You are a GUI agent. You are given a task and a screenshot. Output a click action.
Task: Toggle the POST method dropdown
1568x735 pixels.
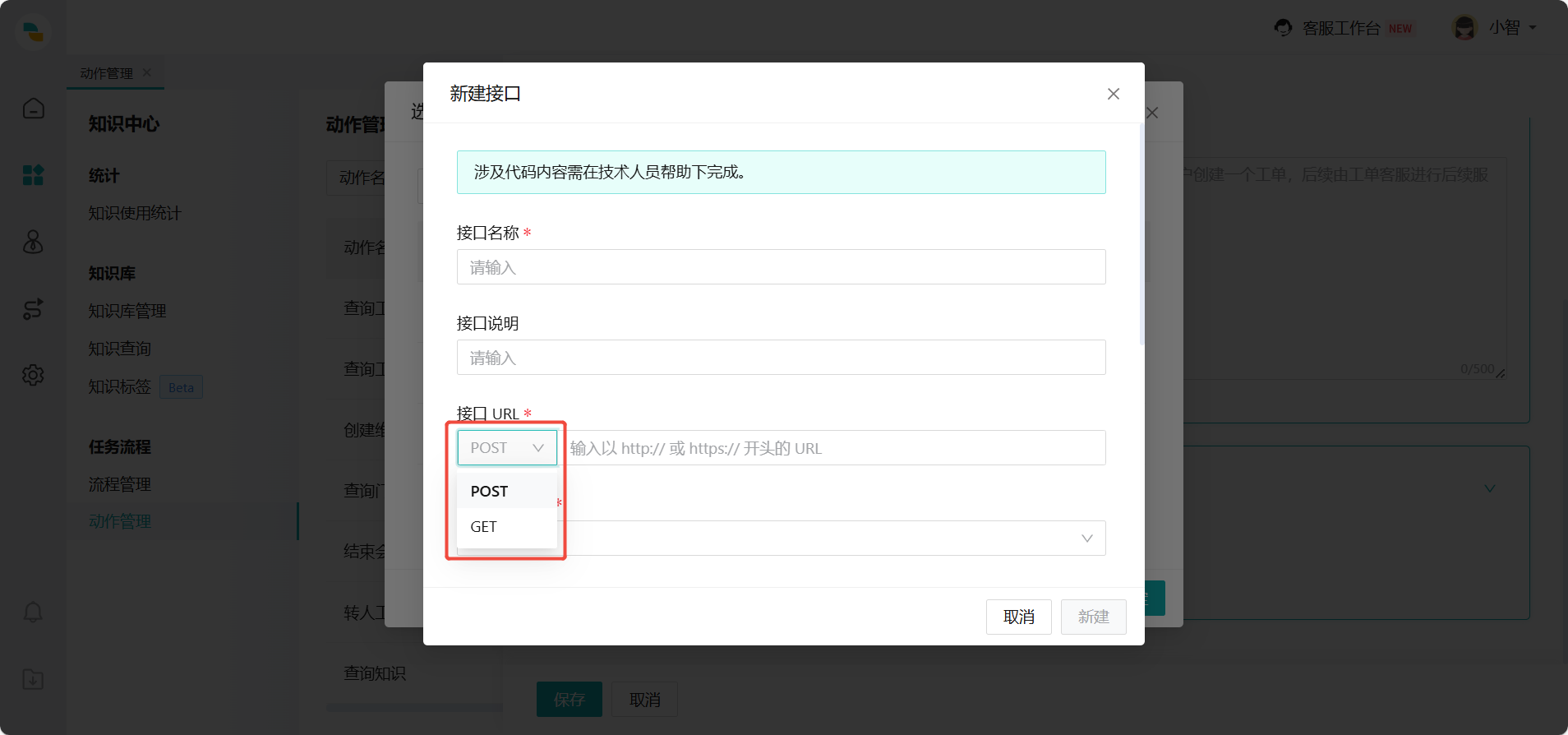pyautogui.click(x=507, y=448)
